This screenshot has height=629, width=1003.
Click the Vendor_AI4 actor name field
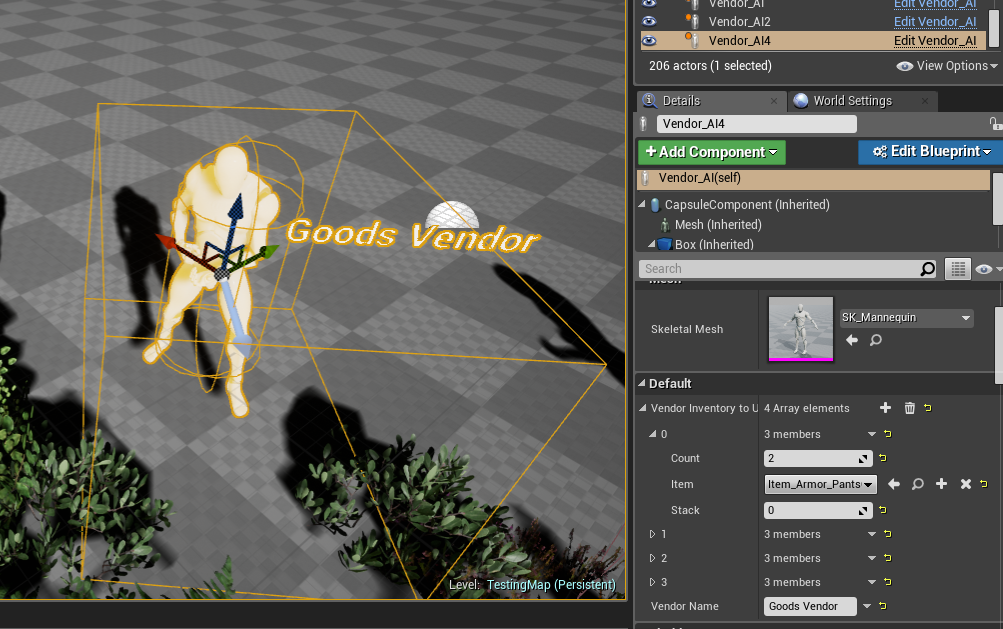pos(756,123)
